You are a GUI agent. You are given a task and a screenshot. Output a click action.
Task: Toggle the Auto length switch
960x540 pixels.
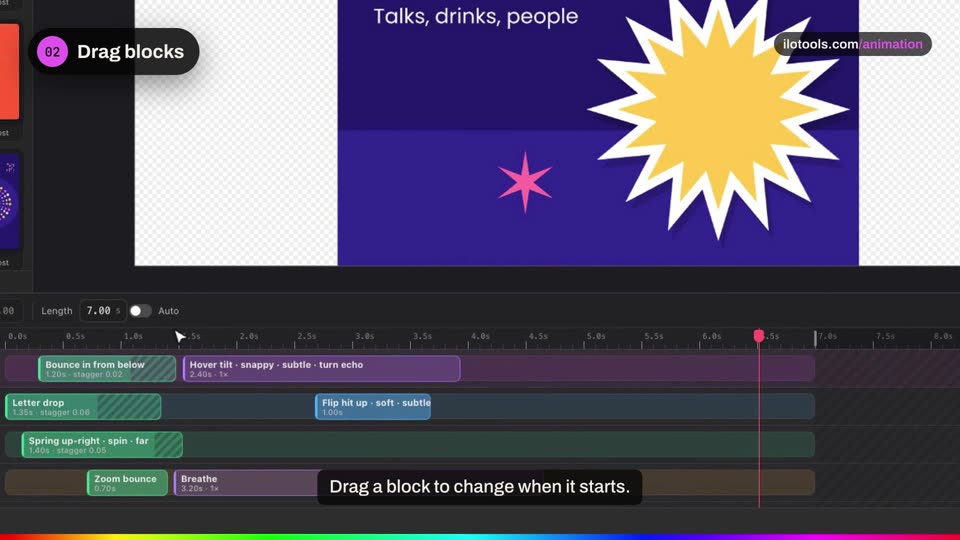click(x=140, y=311)
